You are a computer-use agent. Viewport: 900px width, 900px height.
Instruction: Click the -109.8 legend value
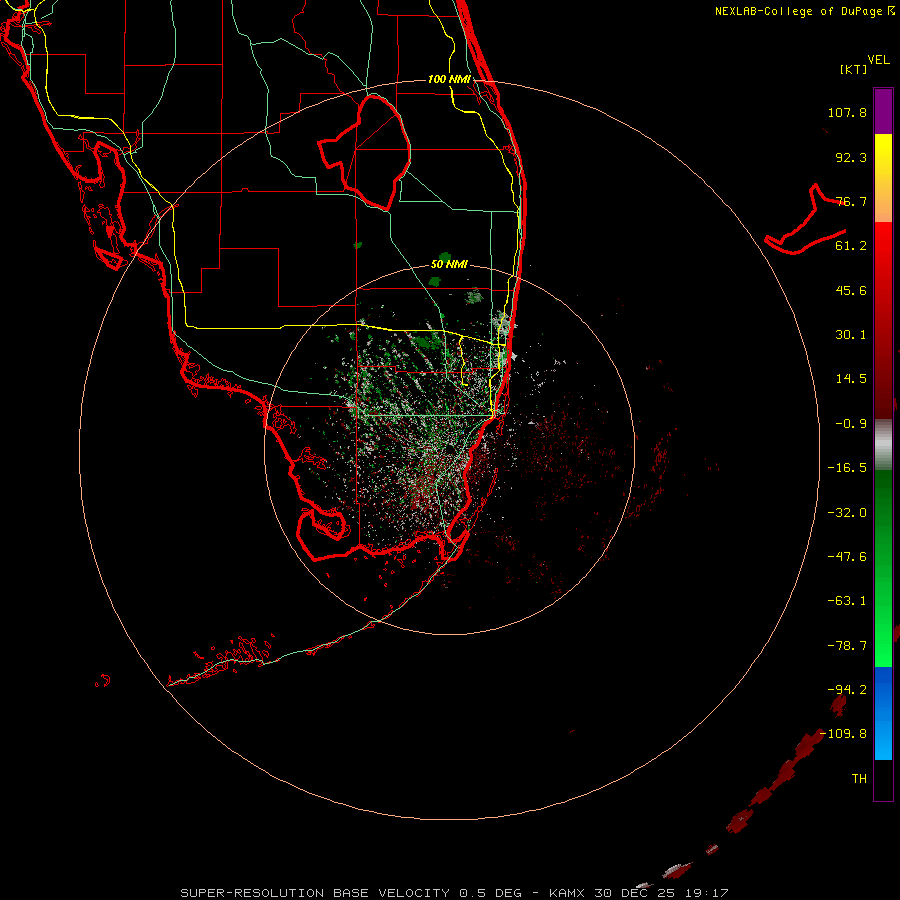(843, 734)
